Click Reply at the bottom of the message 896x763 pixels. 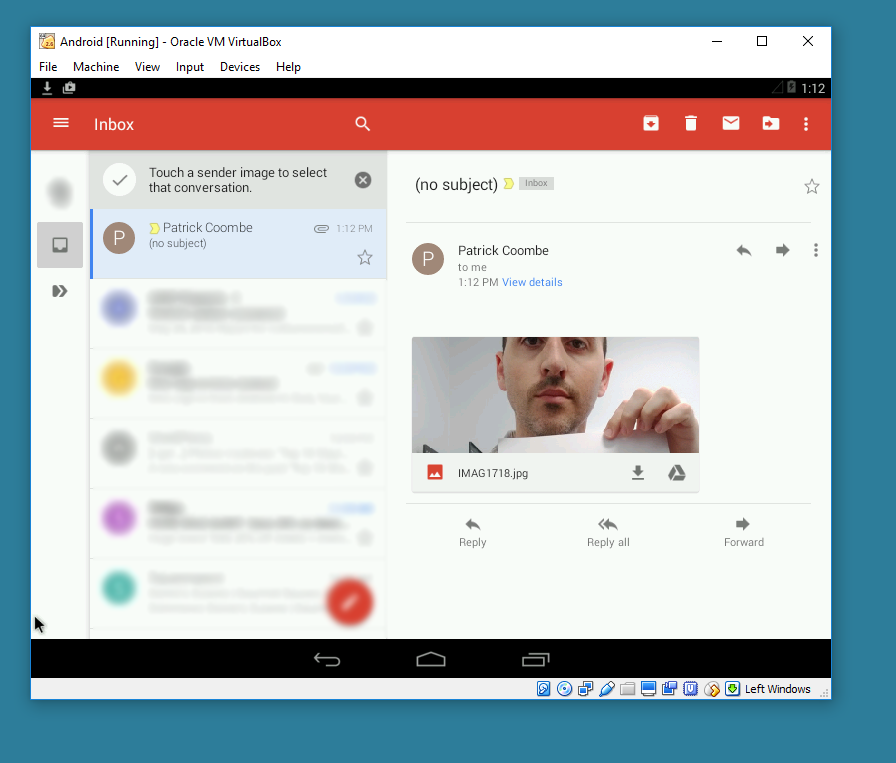click(473, 533)
